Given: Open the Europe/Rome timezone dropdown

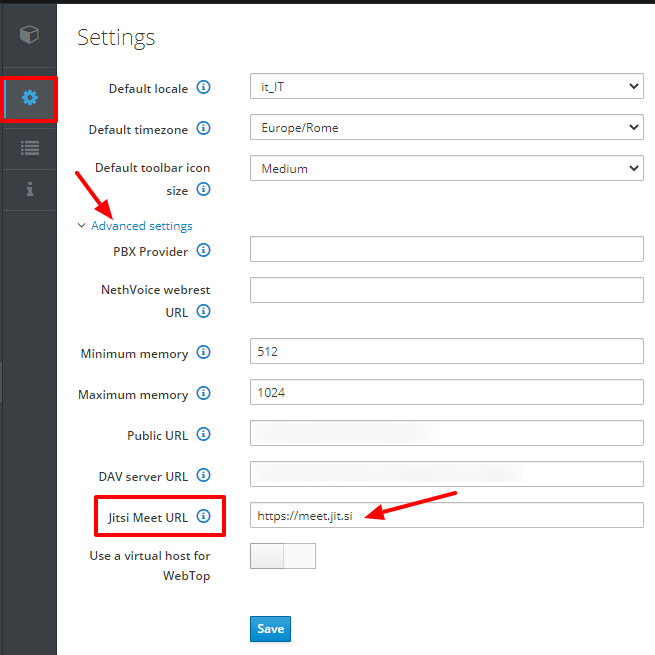Looking at the screenshot, I should (x=447, y=127).
